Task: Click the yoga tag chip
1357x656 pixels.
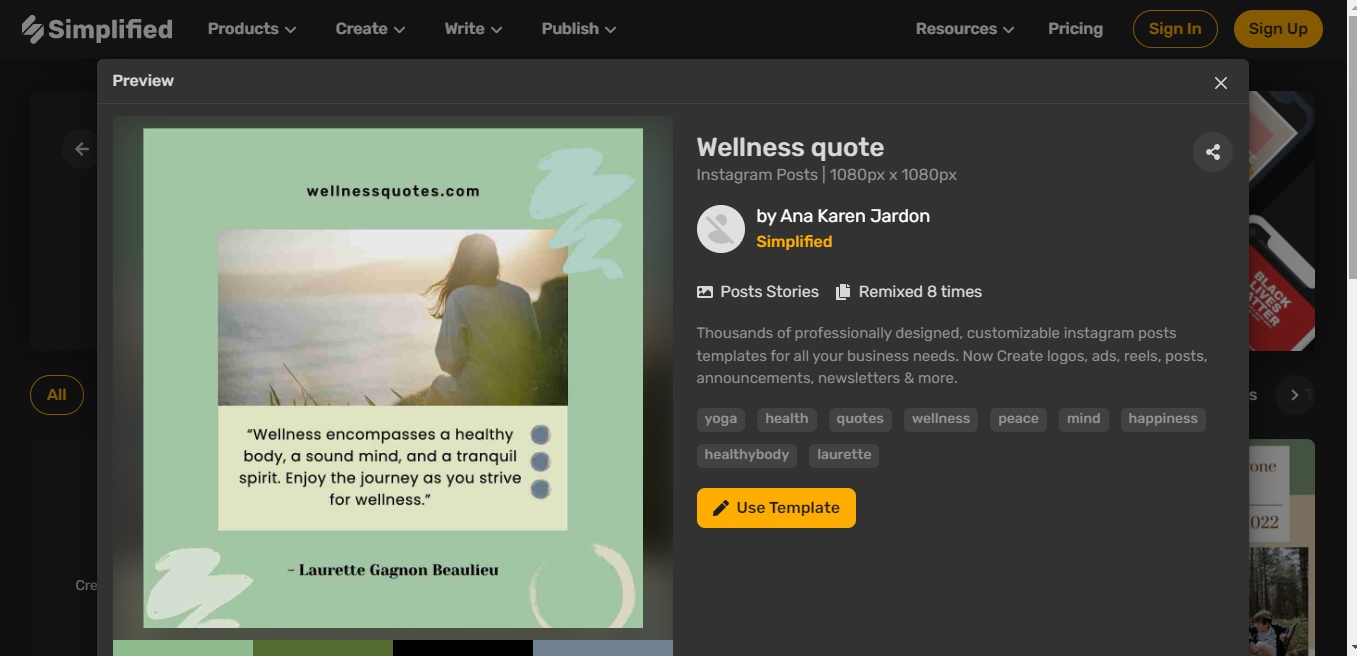Action: (x=720, y=419)
